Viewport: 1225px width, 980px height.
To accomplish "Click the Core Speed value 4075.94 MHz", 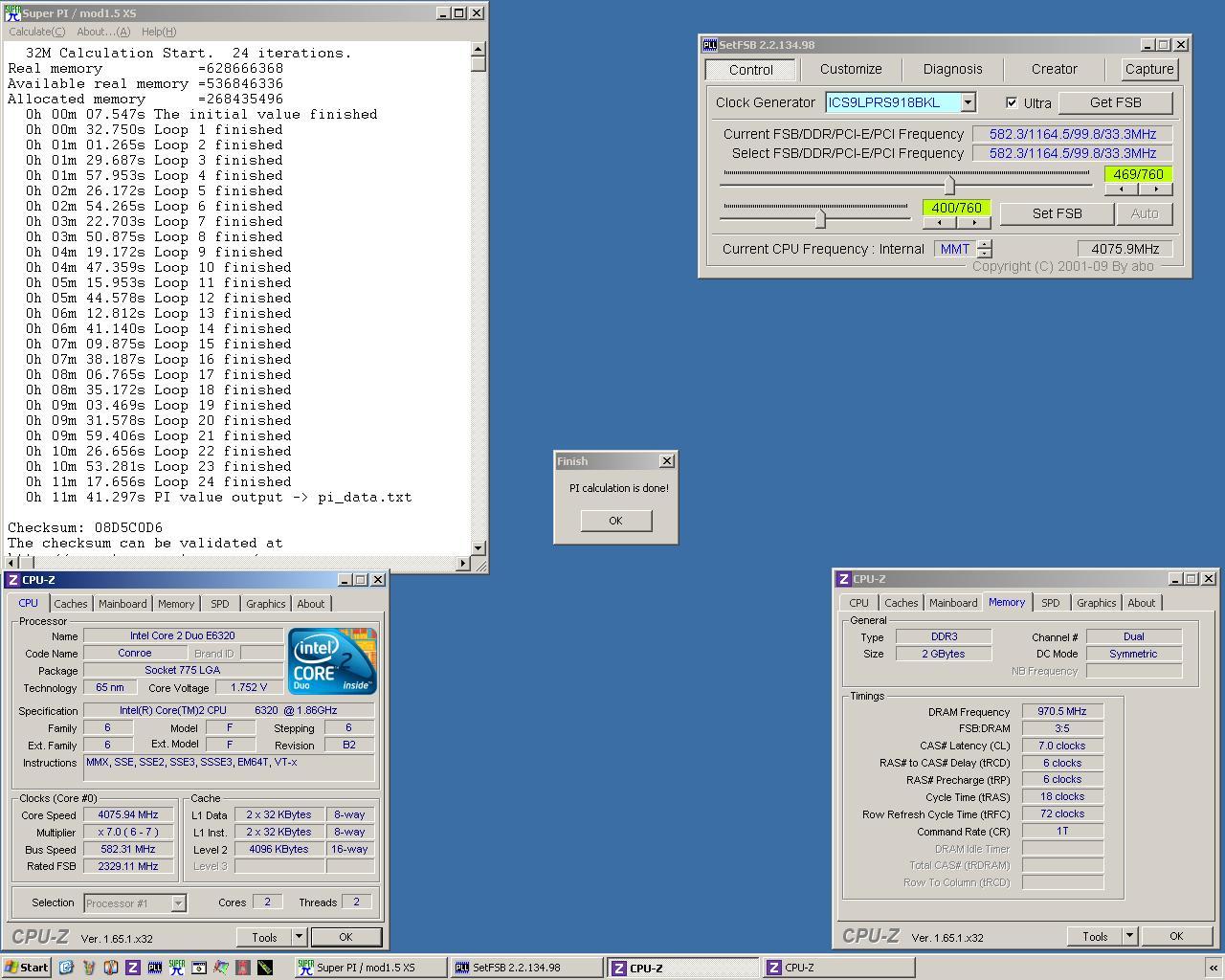I will [x=128, y=815].
